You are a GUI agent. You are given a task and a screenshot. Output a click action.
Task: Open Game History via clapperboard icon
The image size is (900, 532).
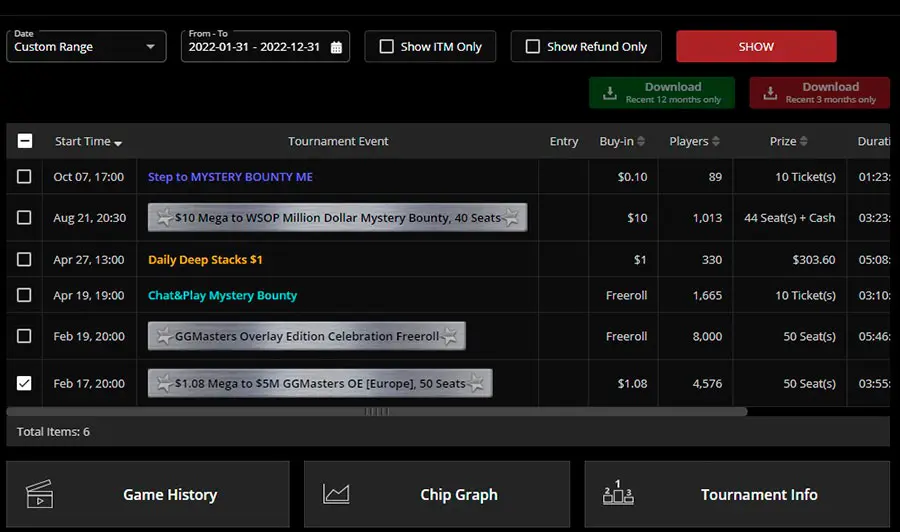pos(40,494)
